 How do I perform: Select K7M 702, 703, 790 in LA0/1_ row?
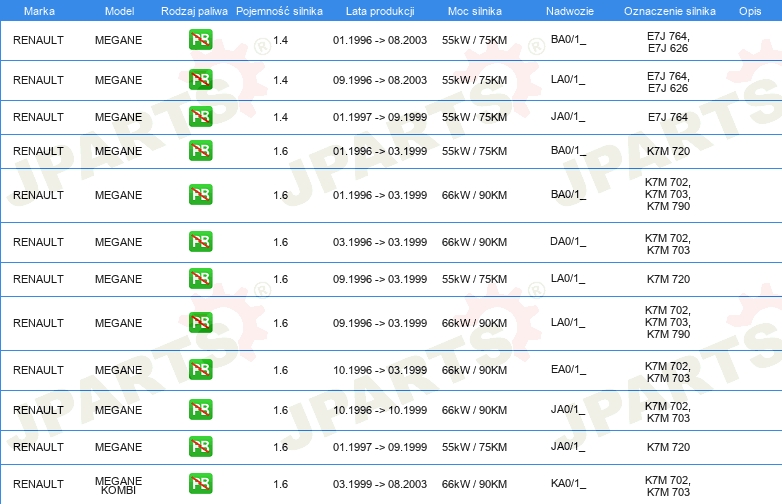(x=668, y=322)
